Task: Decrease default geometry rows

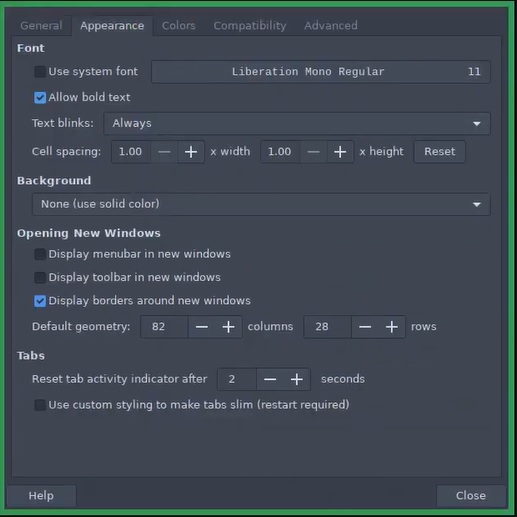Action: (x=365, y=327)
